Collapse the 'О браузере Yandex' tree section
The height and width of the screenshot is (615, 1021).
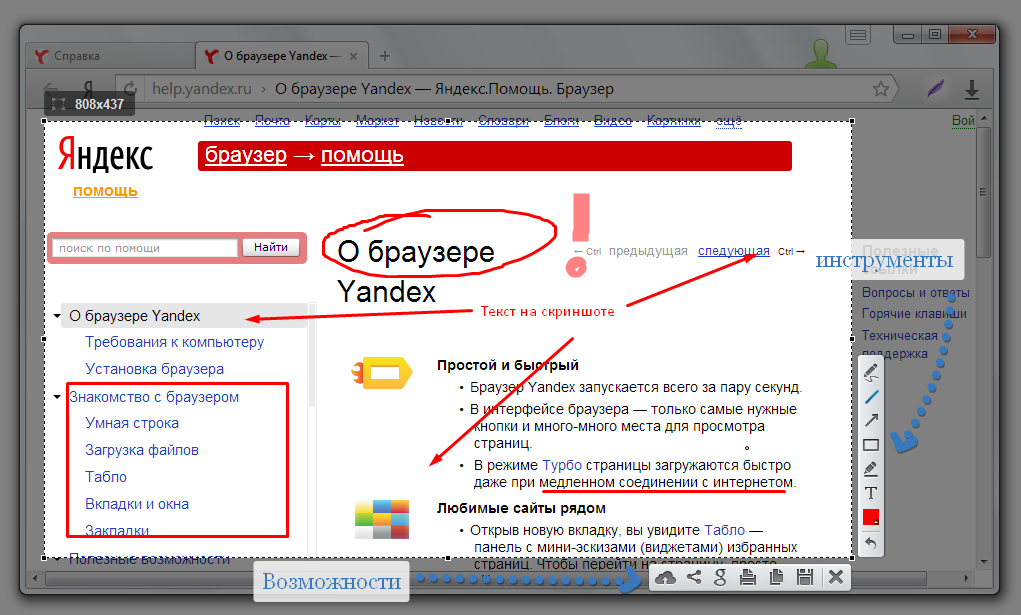point(58,317)
